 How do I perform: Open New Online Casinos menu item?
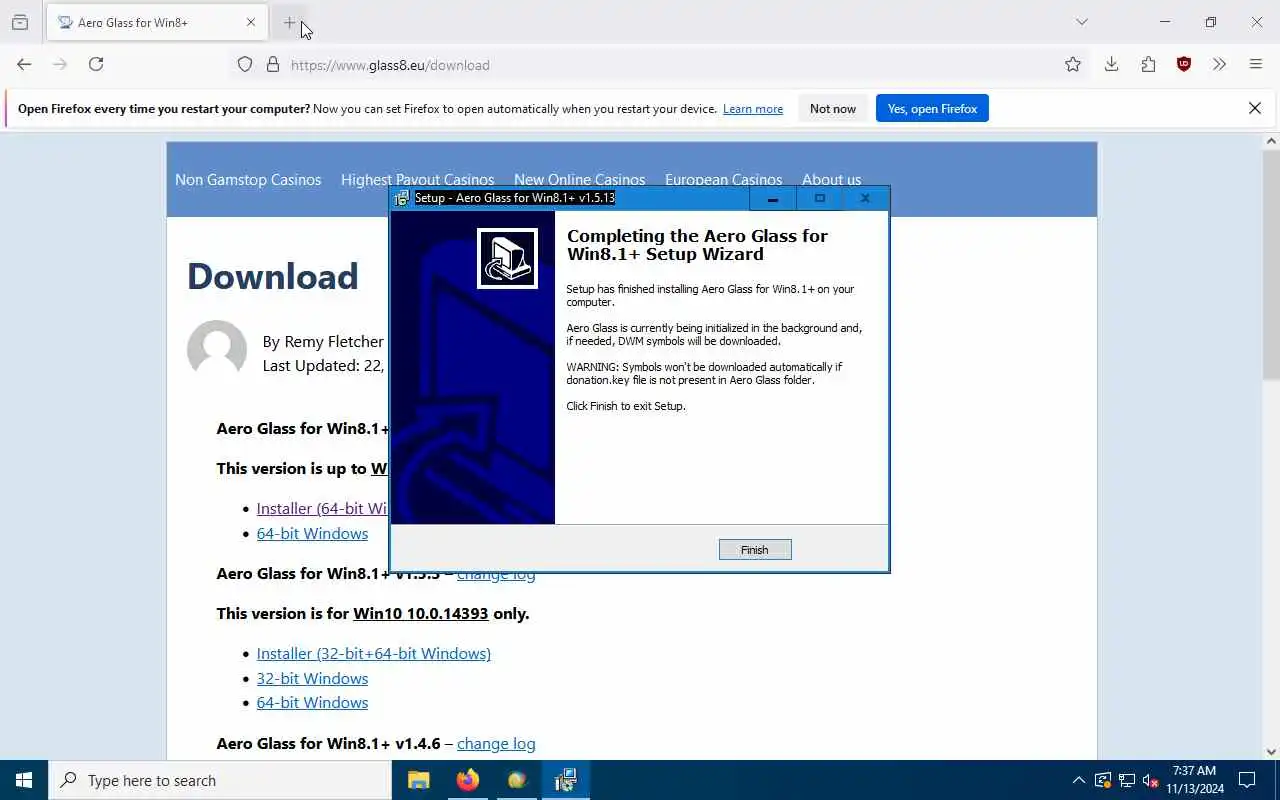[x=580, y=180]
